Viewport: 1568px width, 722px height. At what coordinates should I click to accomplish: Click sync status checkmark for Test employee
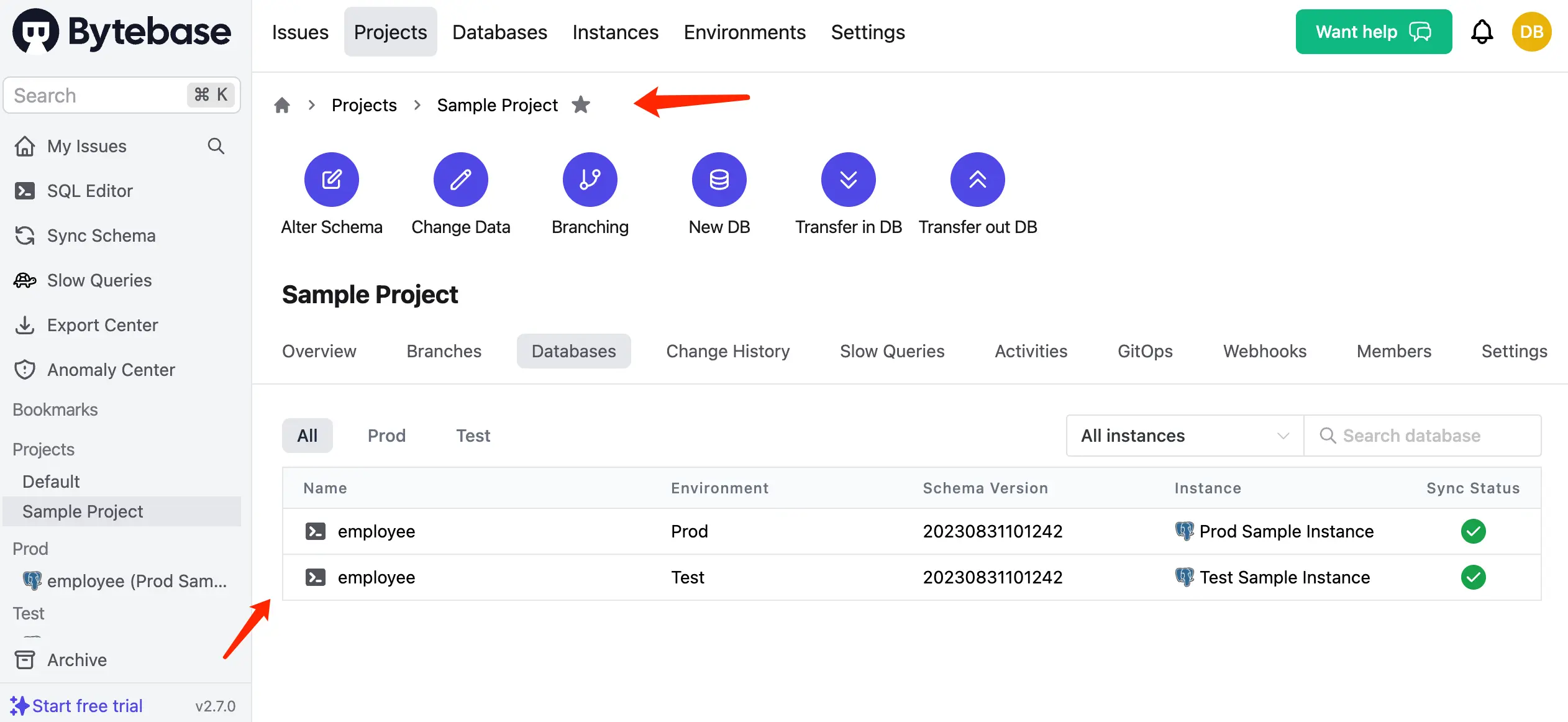click(1473, 577)
